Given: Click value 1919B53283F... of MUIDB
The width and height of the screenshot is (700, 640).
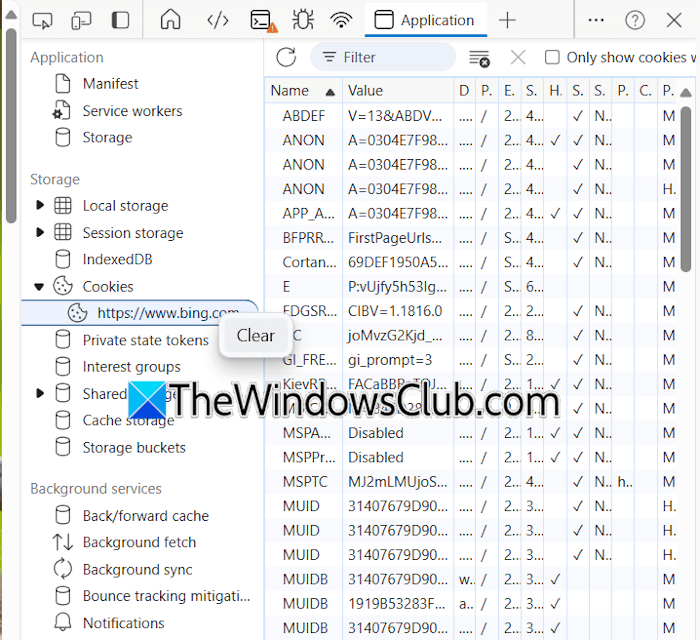Looking at the screenshot, I should [397, 603].
